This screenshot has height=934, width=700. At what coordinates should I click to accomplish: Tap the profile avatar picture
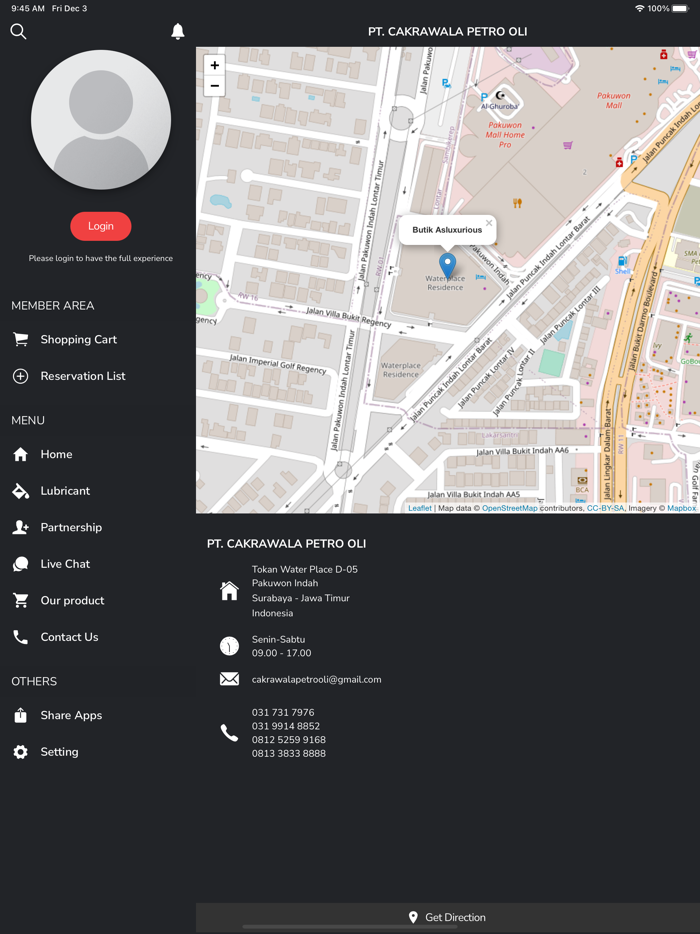[101, 120]
